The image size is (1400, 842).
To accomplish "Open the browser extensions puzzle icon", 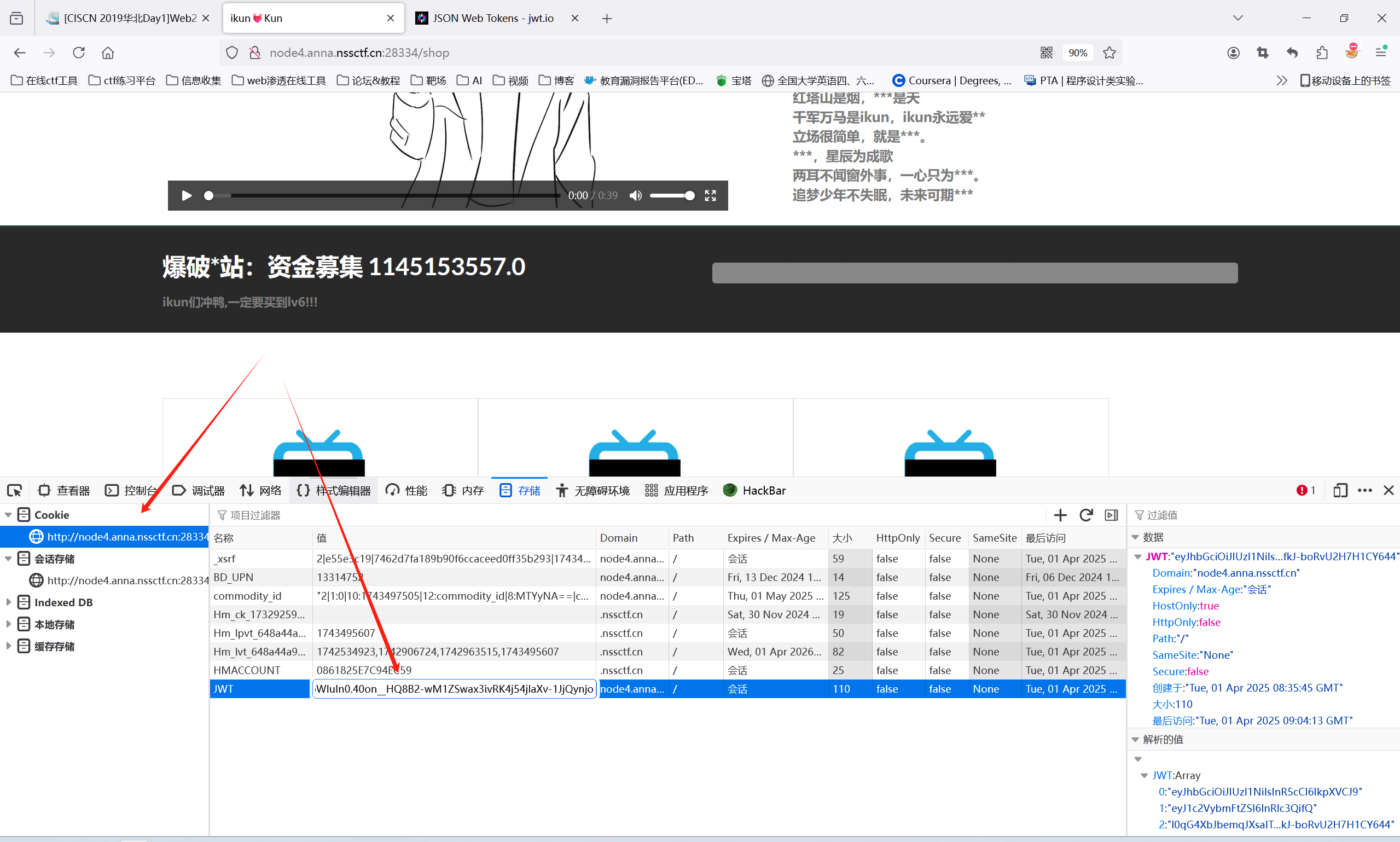I will coord(1322,53).
